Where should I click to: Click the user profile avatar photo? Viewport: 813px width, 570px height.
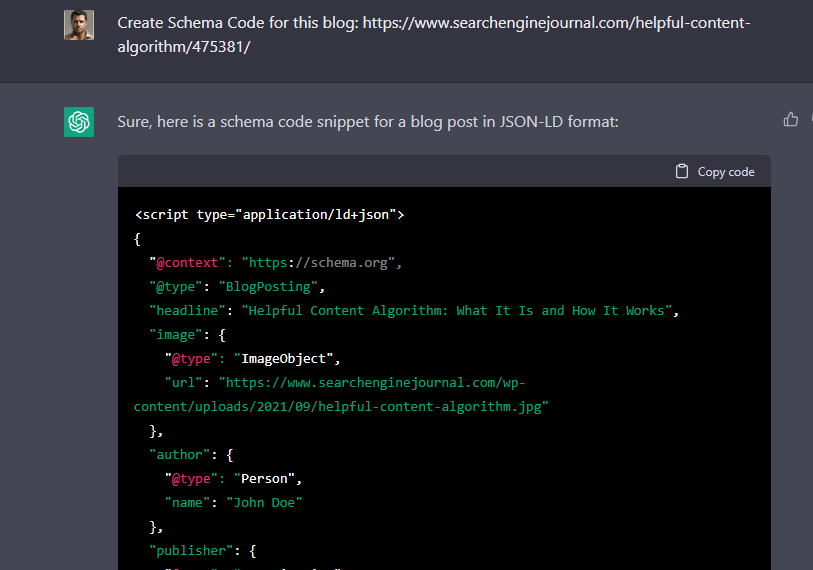79,25
